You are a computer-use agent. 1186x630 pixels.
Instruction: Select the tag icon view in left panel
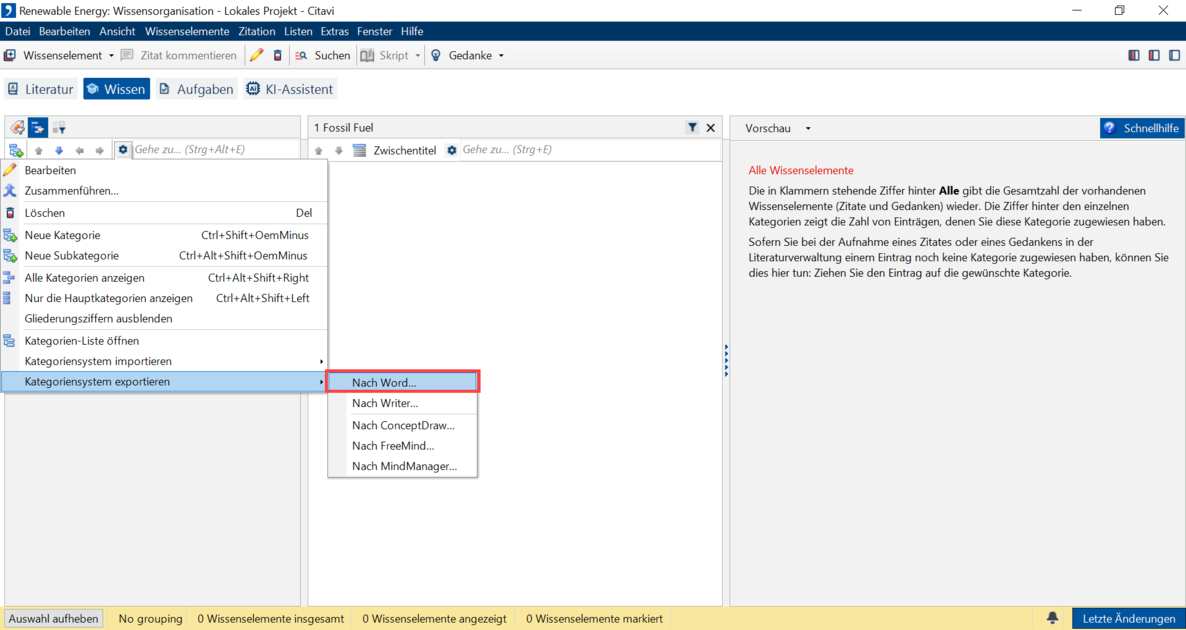click(17, 128)
